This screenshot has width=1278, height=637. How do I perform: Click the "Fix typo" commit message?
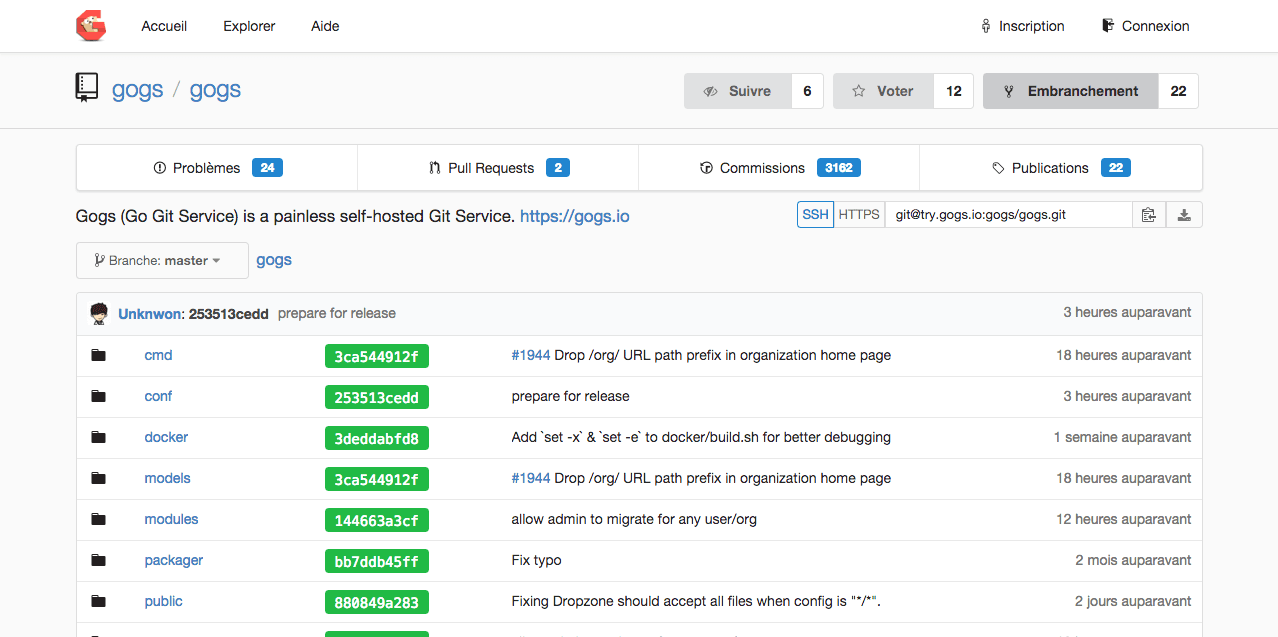pos(536,560)
